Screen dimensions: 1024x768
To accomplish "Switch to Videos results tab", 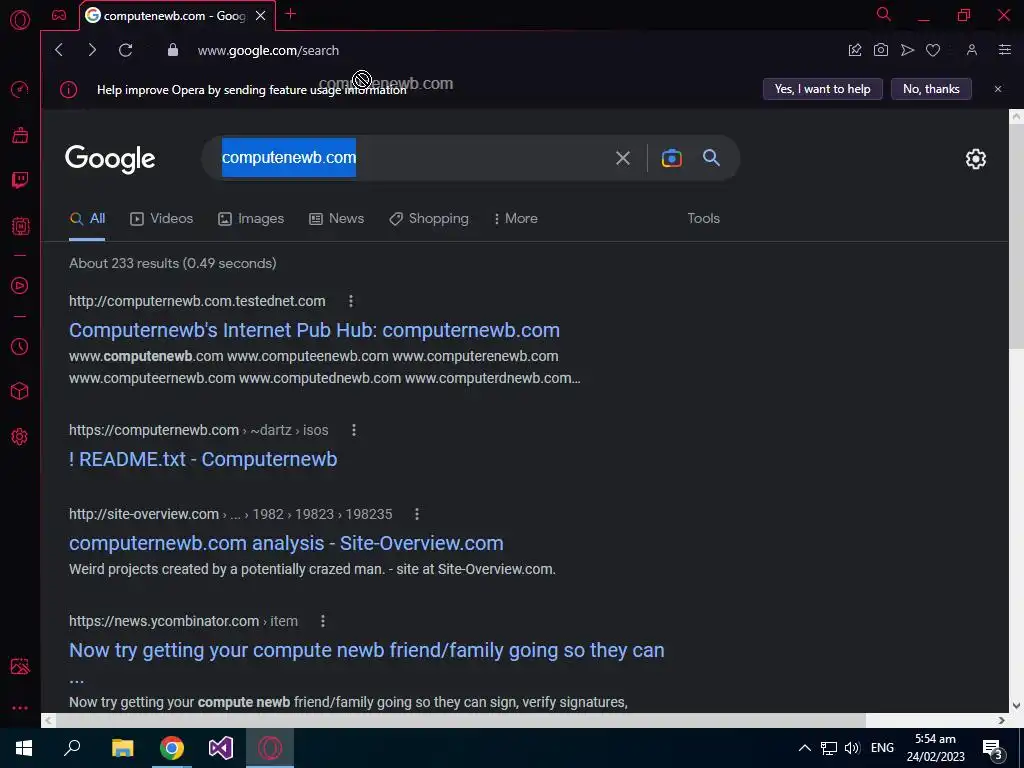I will pos(161,219).
